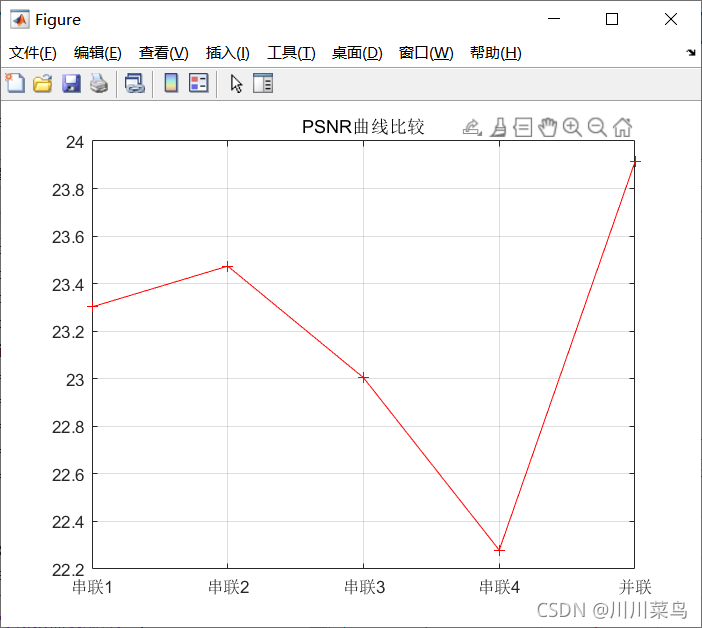Minimize the Figure window

point(554,19)
